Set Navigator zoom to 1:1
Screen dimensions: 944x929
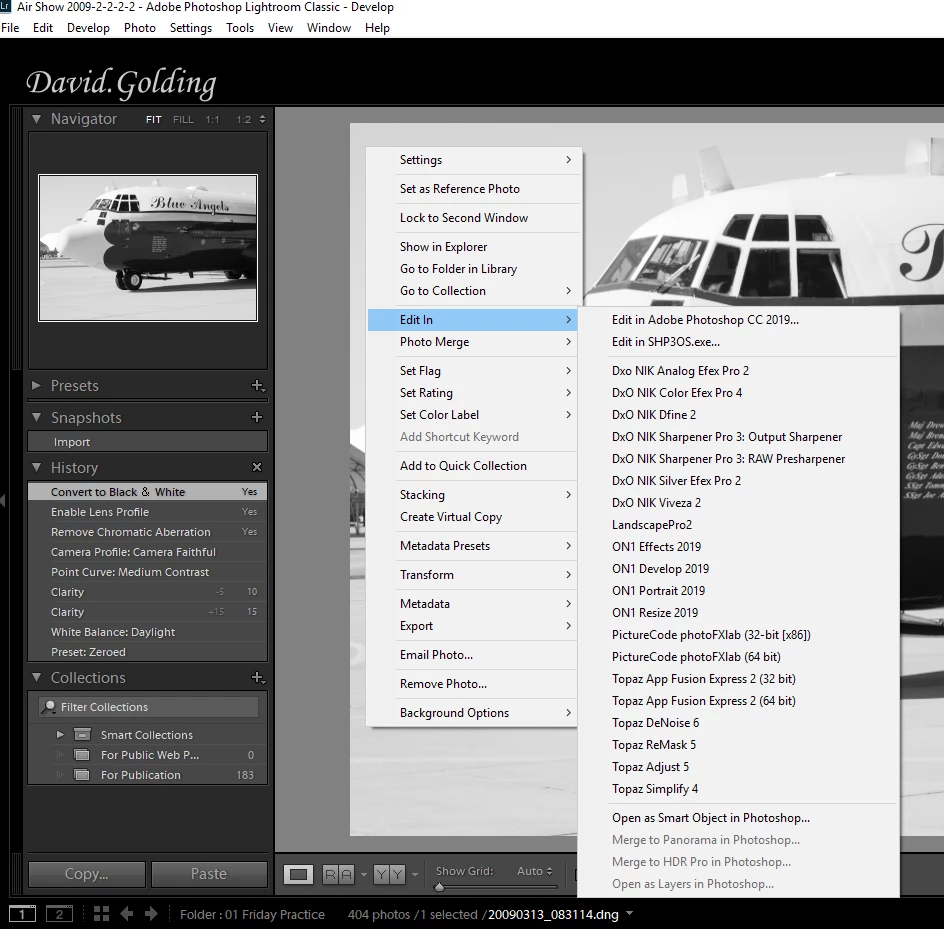pyautogui.click(x=212, y=120)
